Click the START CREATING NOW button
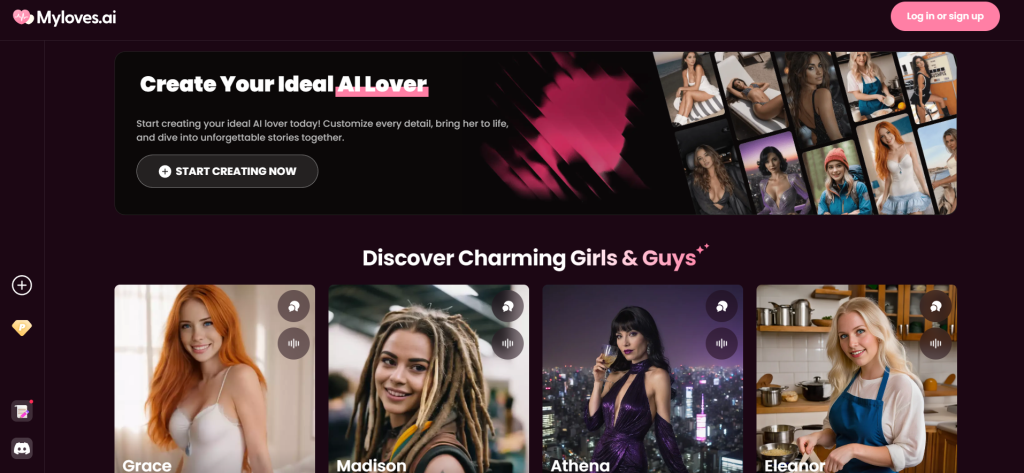Viewport: 1024px width, 473px height. (227, 171)
